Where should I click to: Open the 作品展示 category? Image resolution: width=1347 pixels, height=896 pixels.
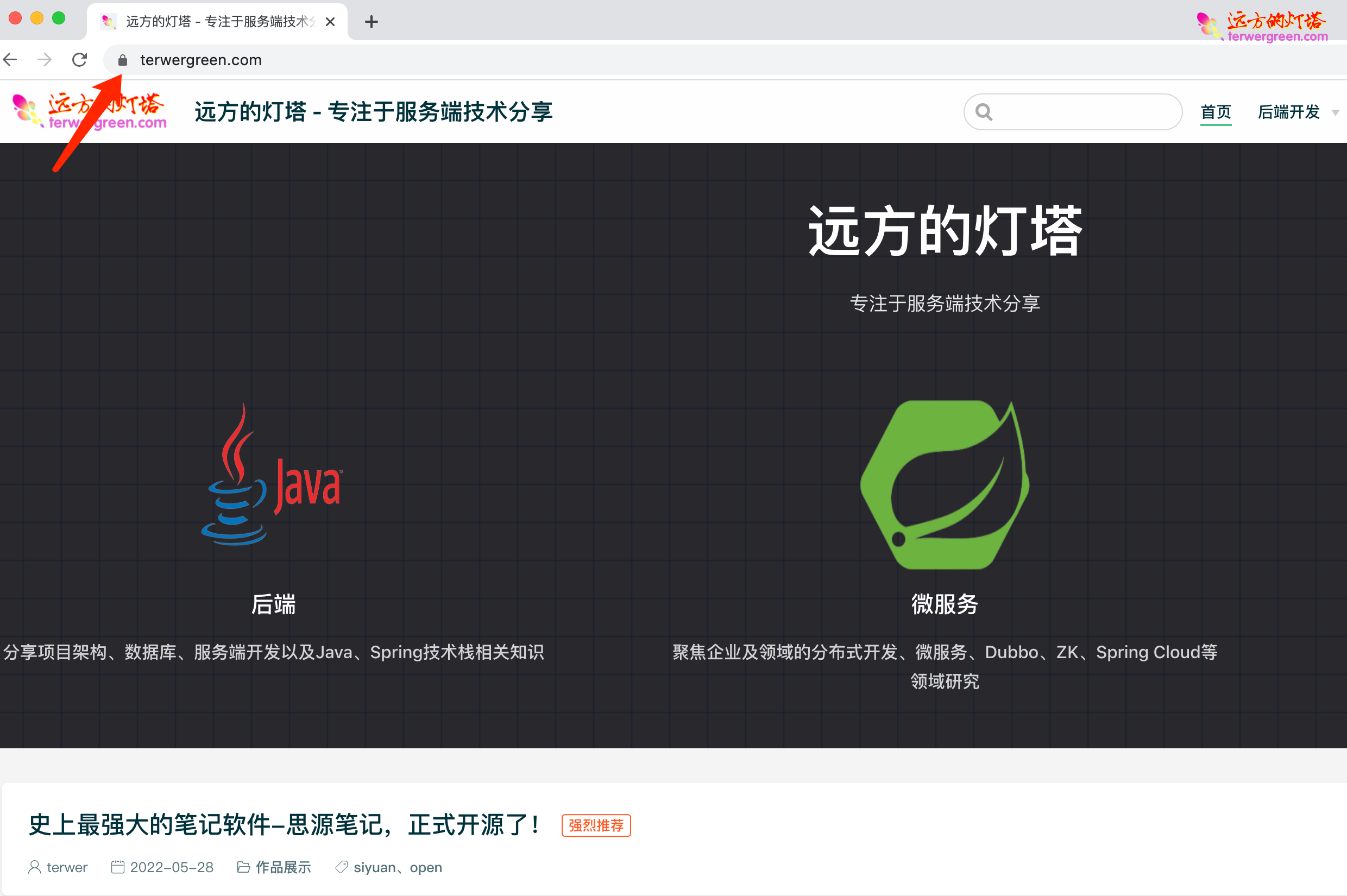(x=284, y=867)
